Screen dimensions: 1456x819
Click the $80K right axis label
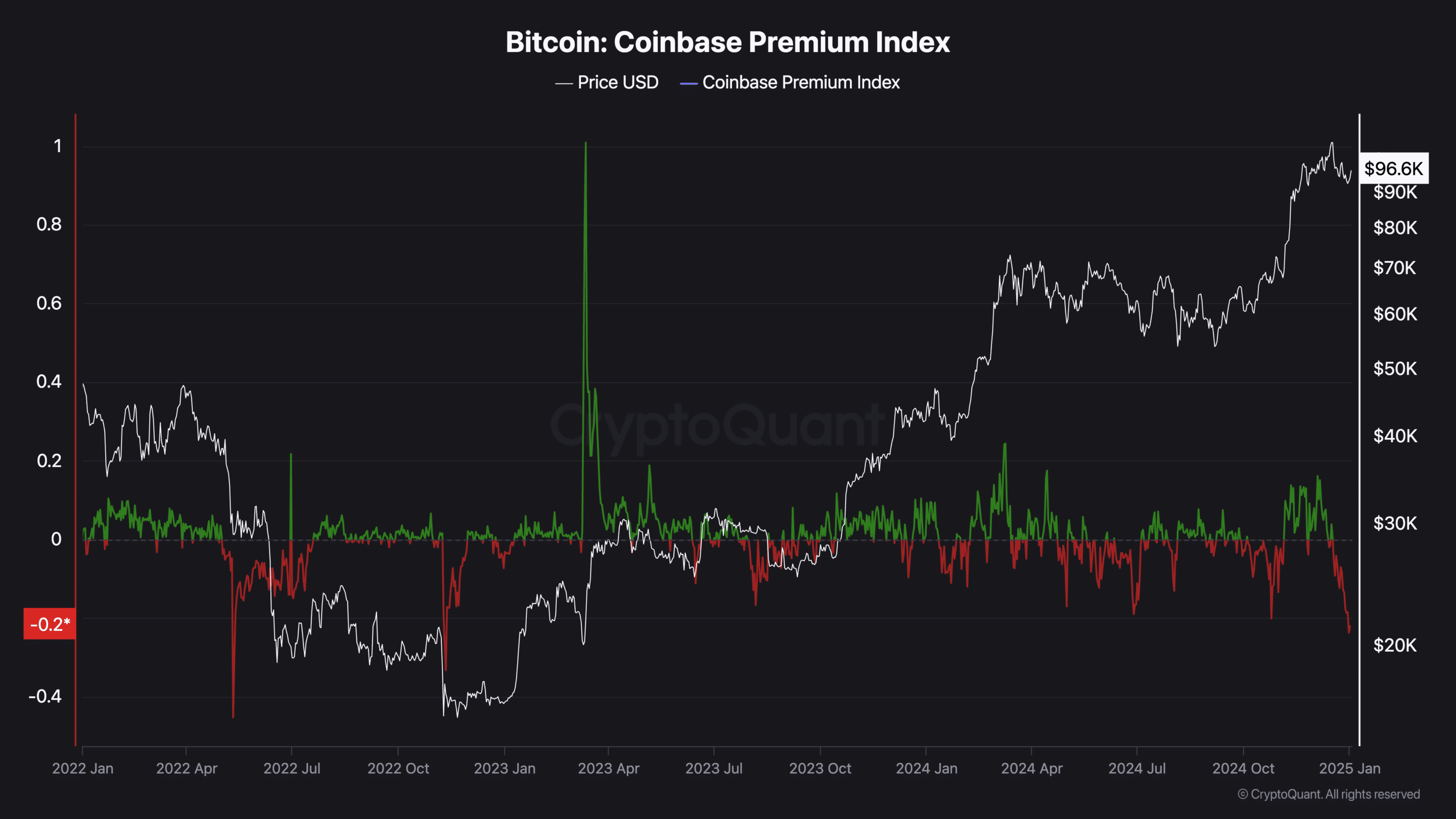pyautogui.click(x=1395, y=228)
